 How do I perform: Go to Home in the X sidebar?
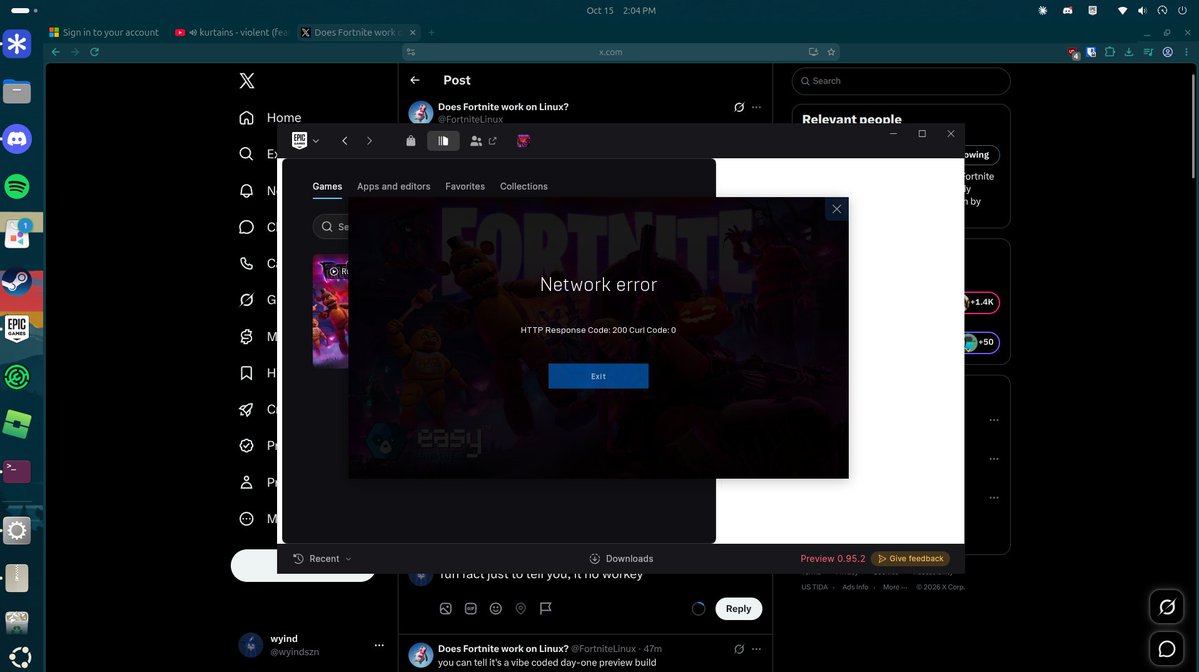pos(270,118)
